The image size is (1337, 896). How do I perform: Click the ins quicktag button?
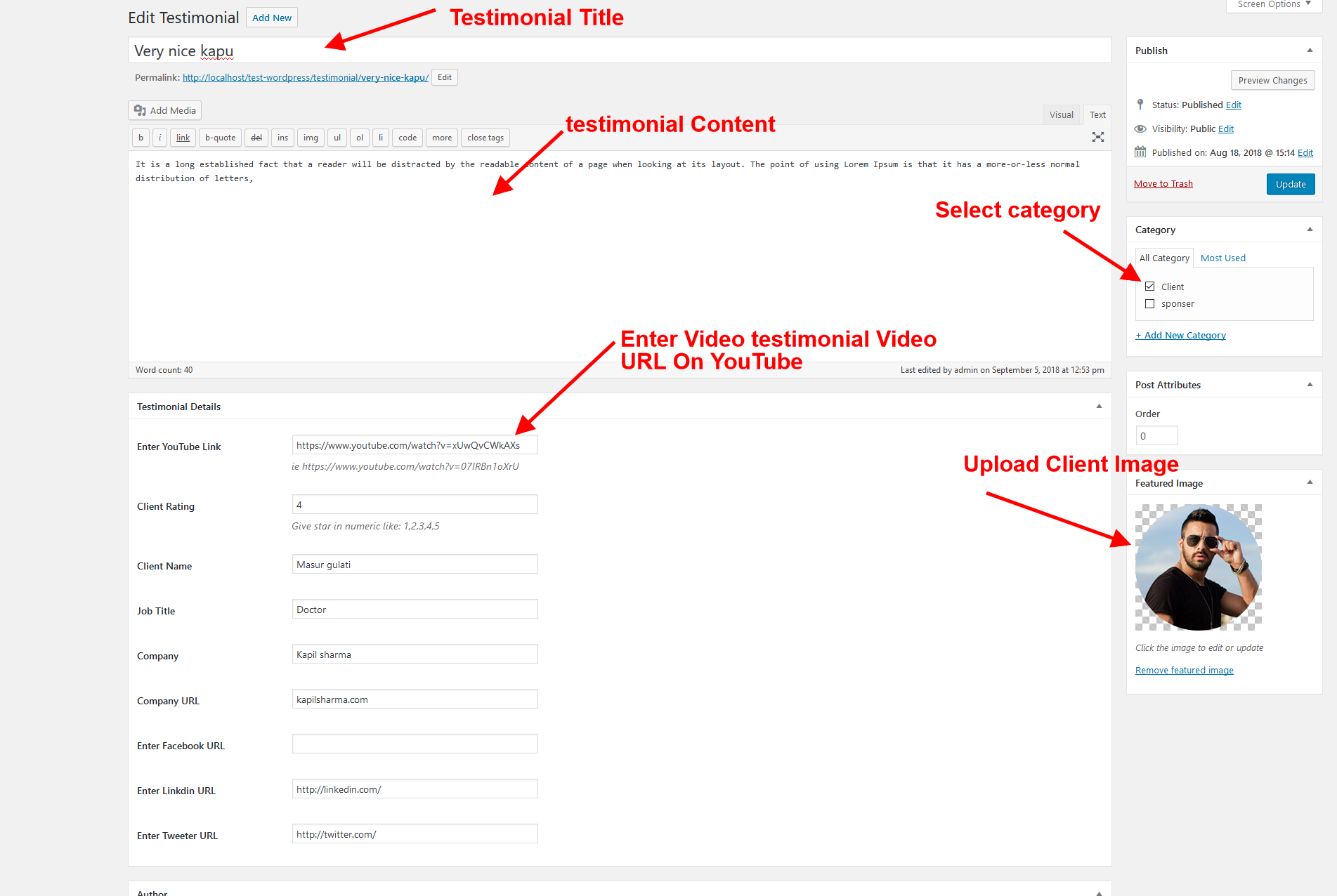[282, 138]
